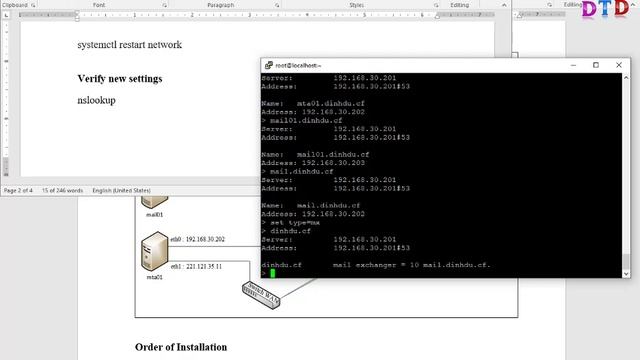The height and width of the screenshot is (360, 640).
Task: Open the Styles pane launcher icon
Action: pos(436,5)
